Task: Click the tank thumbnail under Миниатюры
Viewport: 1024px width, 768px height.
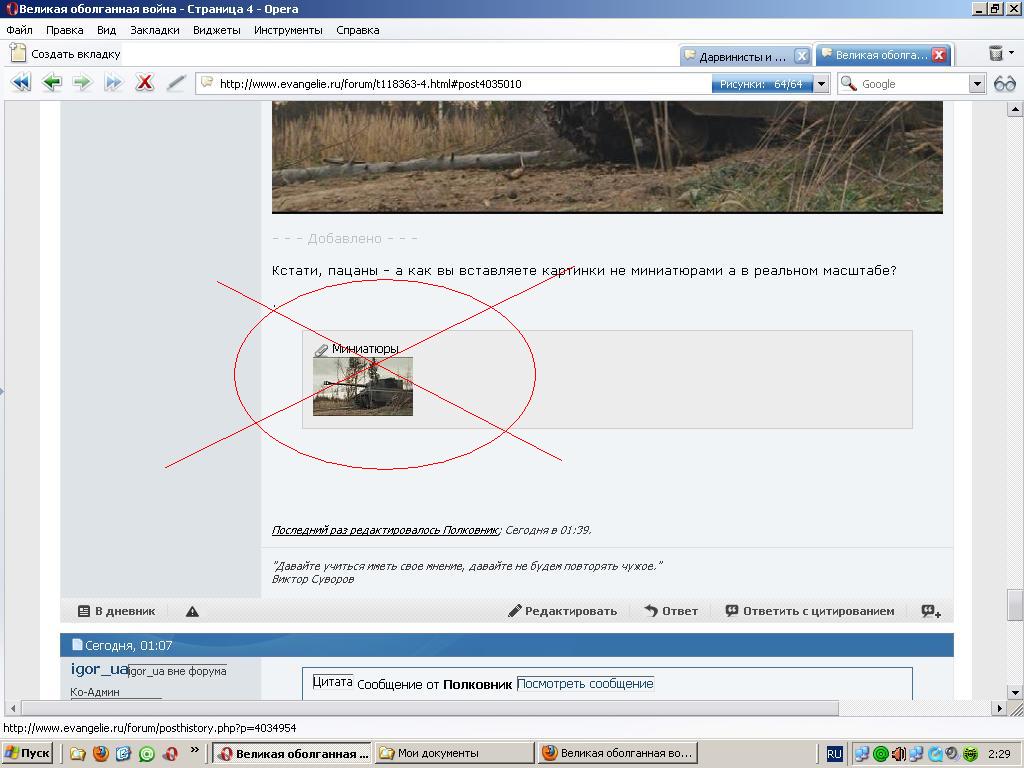Action: (362, 386)
